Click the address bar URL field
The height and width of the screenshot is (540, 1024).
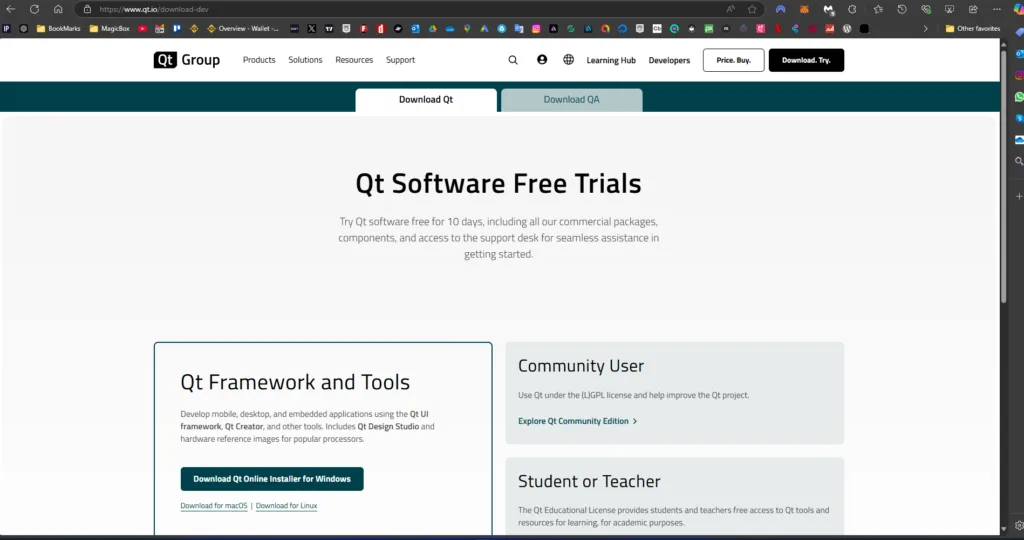(405, 9)
